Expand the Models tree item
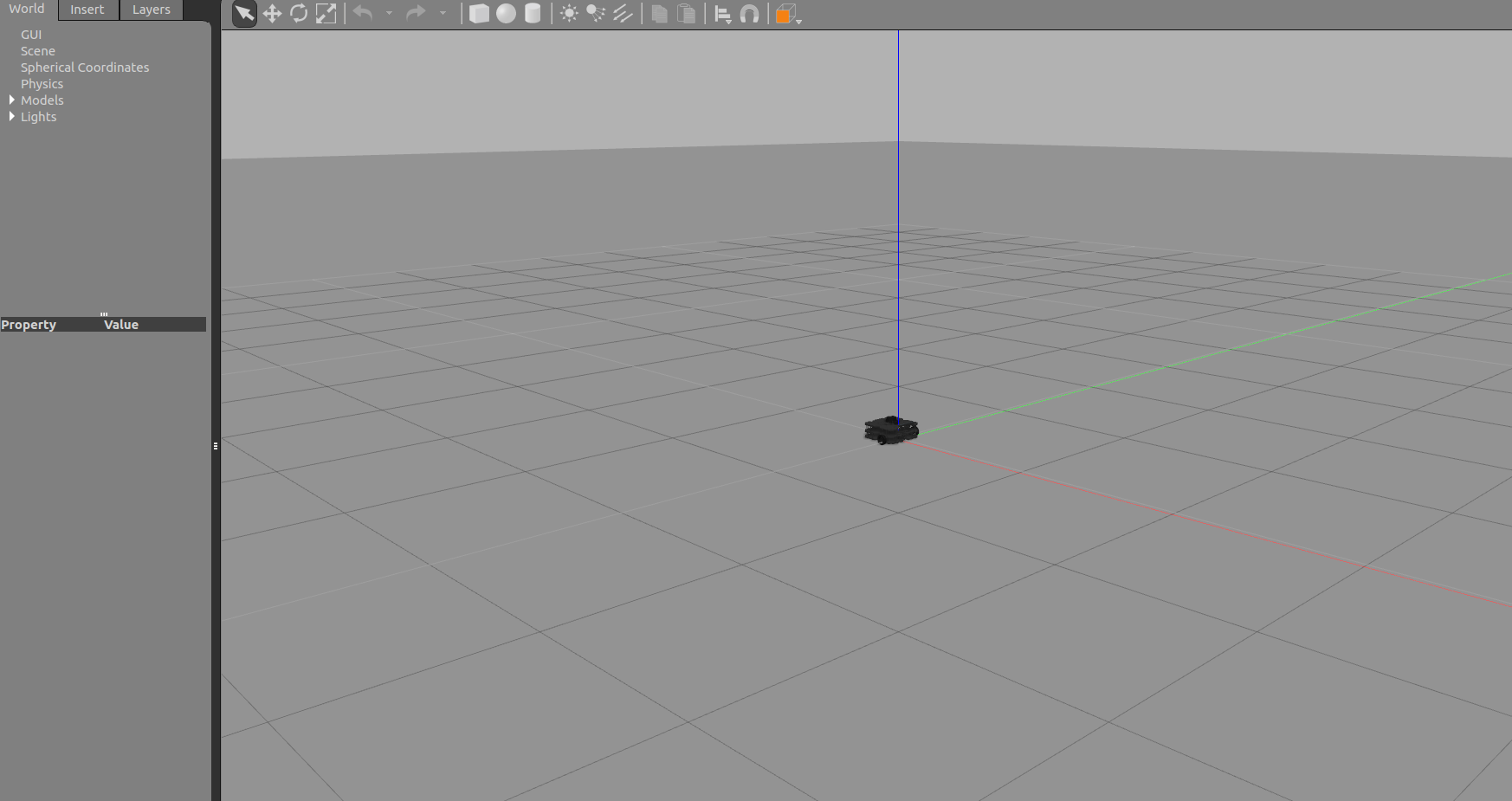This screenshot has width=1512, height=801. coord(11,100)
